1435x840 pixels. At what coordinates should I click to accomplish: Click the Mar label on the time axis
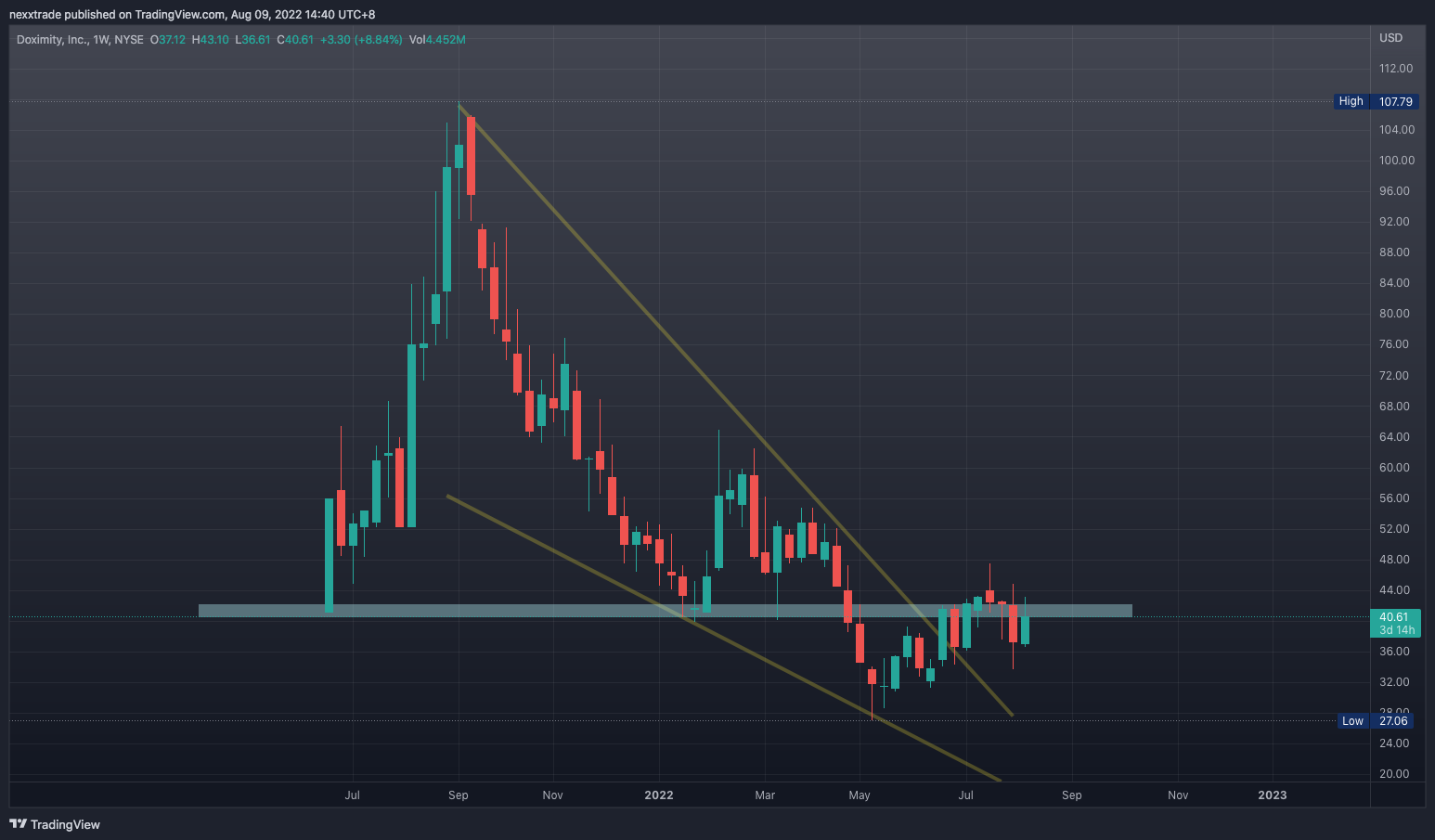point(765,795)
